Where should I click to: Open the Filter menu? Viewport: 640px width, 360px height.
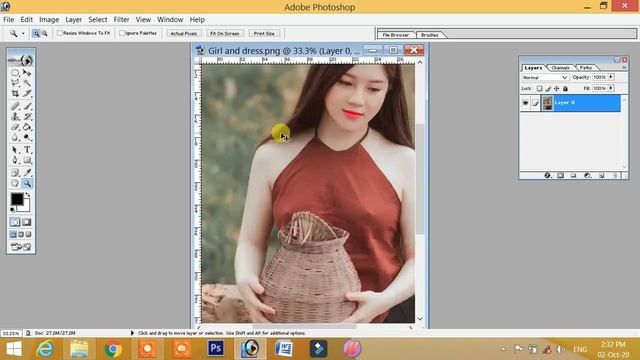point(121,20)
